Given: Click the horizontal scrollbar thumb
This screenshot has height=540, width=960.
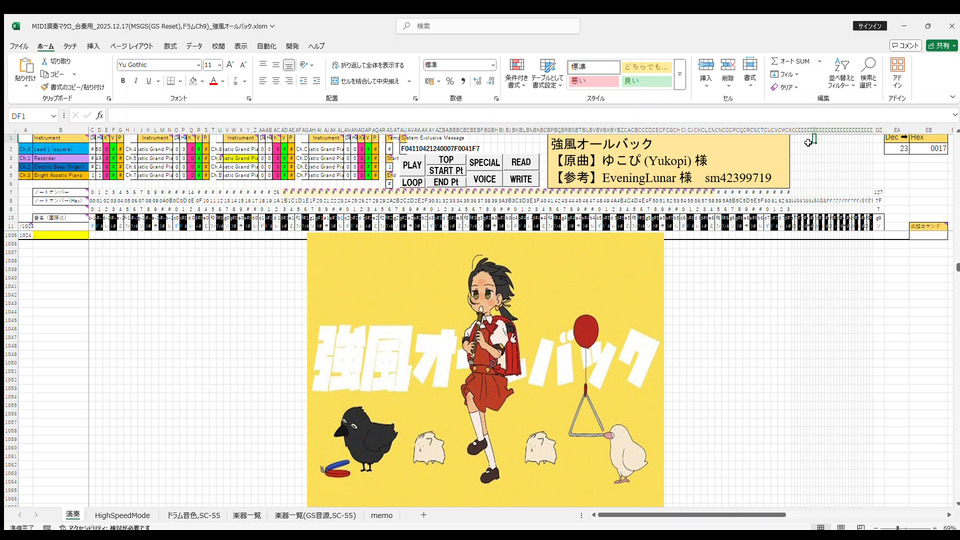Looking at the screenshot, I should tap(691, 515).
